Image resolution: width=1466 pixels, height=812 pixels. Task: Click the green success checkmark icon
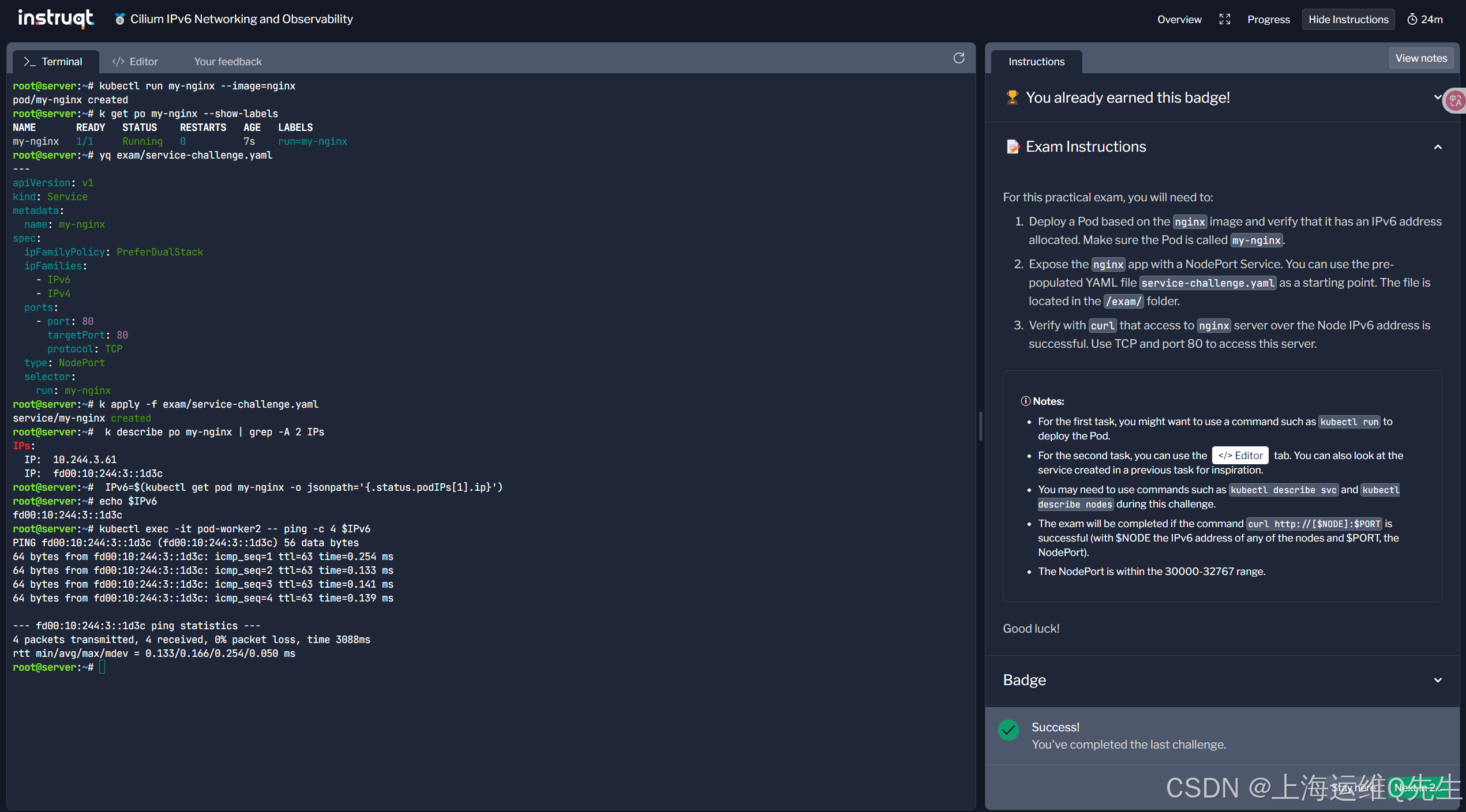click(1008, 730)
